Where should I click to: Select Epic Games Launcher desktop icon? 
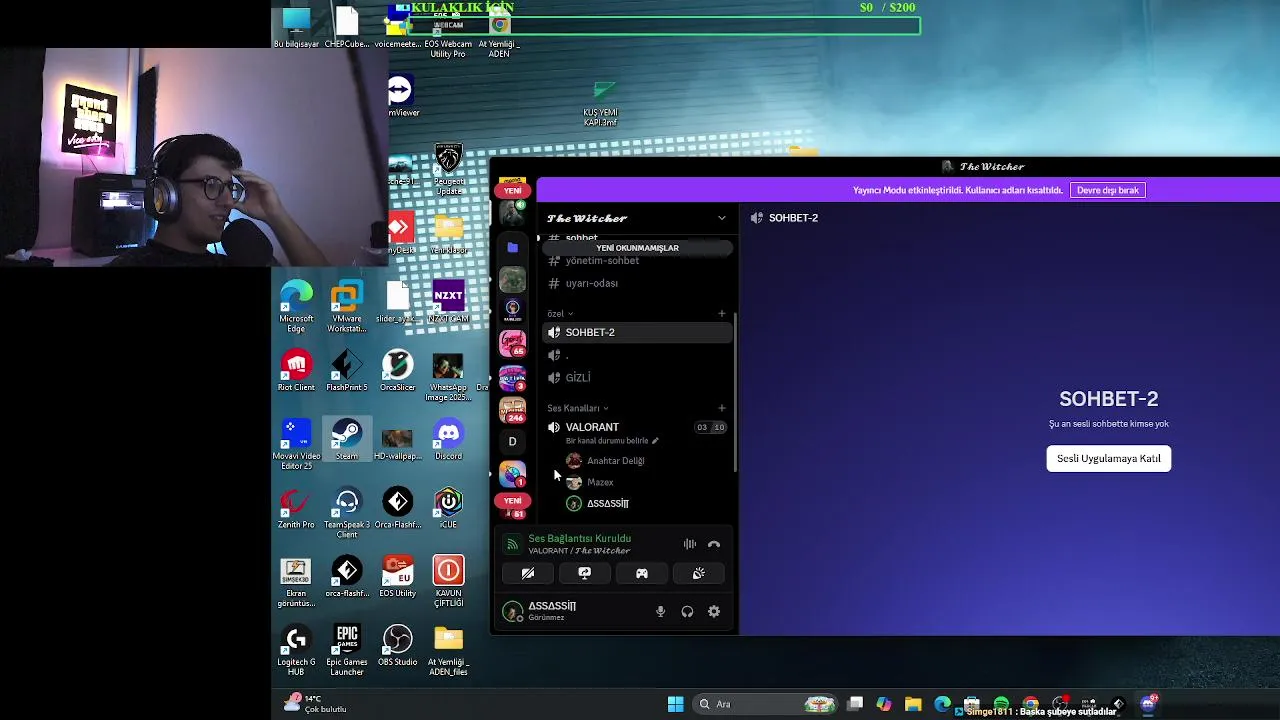[x=346, y=650]
